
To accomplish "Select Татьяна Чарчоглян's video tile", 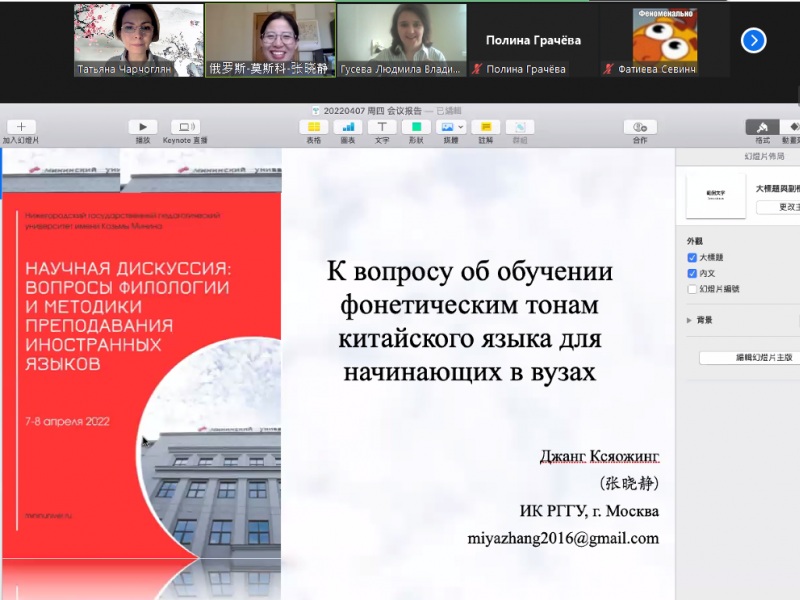I will pyautogui.click(x=138, y=40).
